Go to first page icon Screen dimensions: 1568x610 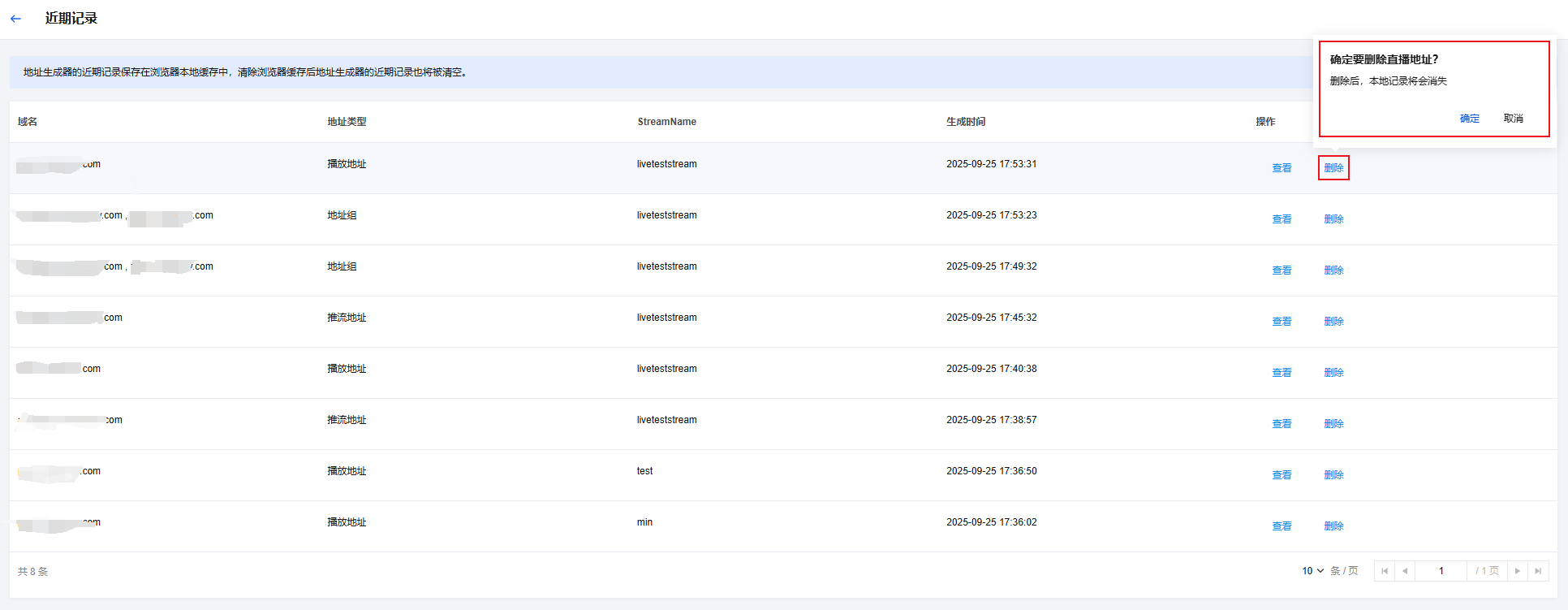(x=1385, y=571)
